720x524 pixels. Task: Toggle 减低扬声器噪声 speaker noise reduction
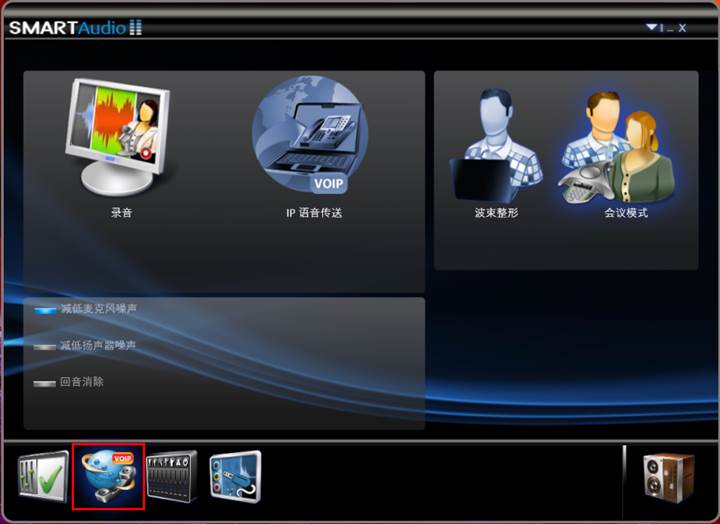[45, 347]
